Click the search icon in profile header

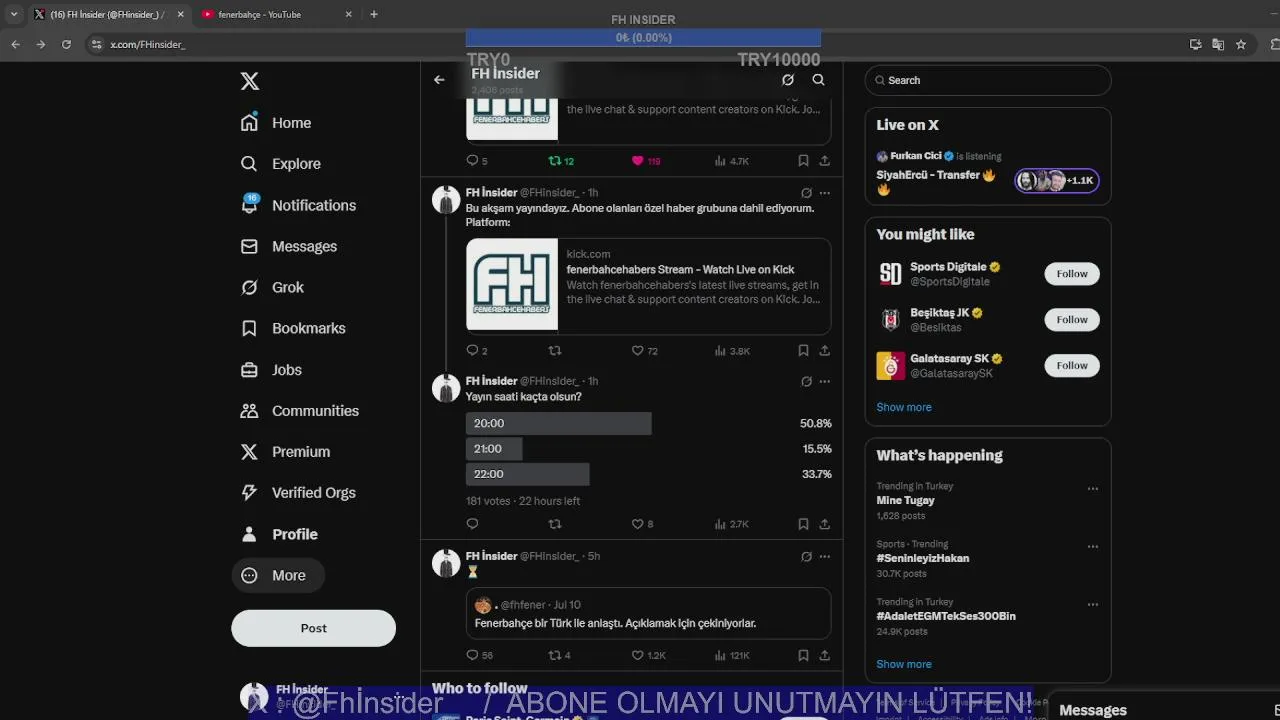click(819, 80)
